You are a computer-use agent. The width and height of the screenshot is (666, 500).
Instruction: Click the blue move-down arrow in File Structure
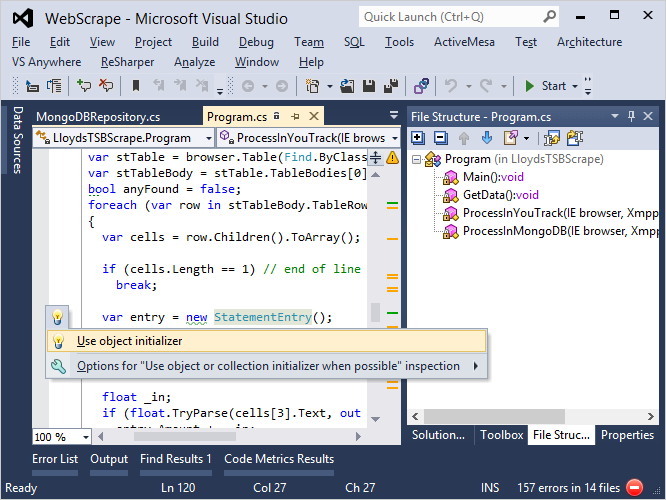pos(487,138)
